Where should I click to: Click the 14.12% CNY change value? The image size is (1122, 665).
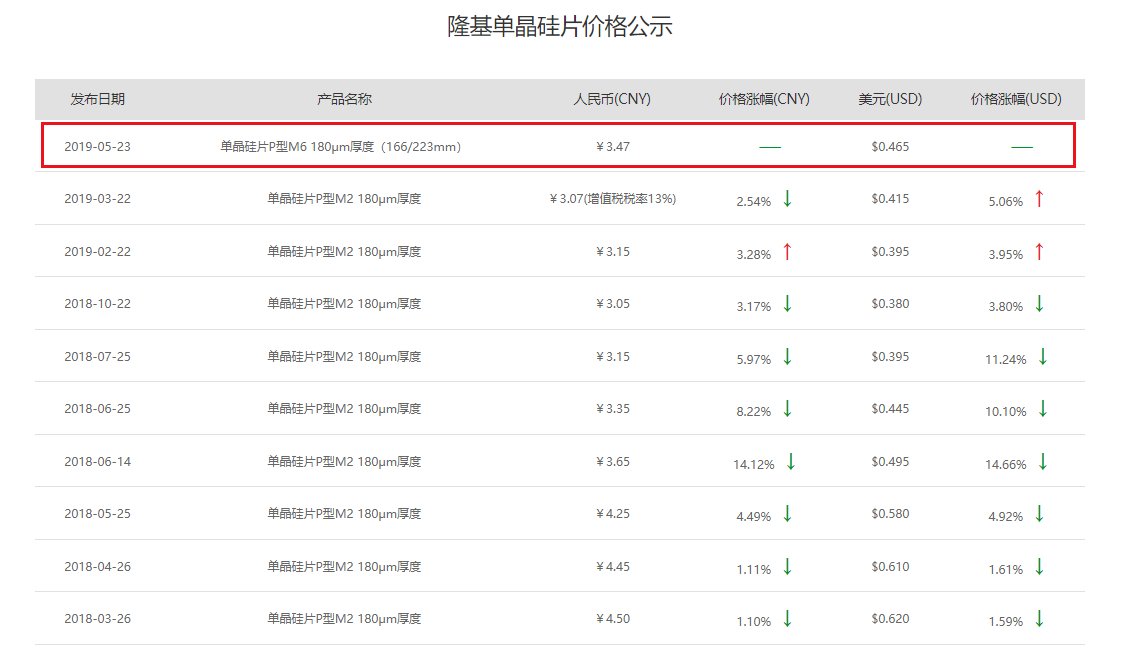pos(753,465)
